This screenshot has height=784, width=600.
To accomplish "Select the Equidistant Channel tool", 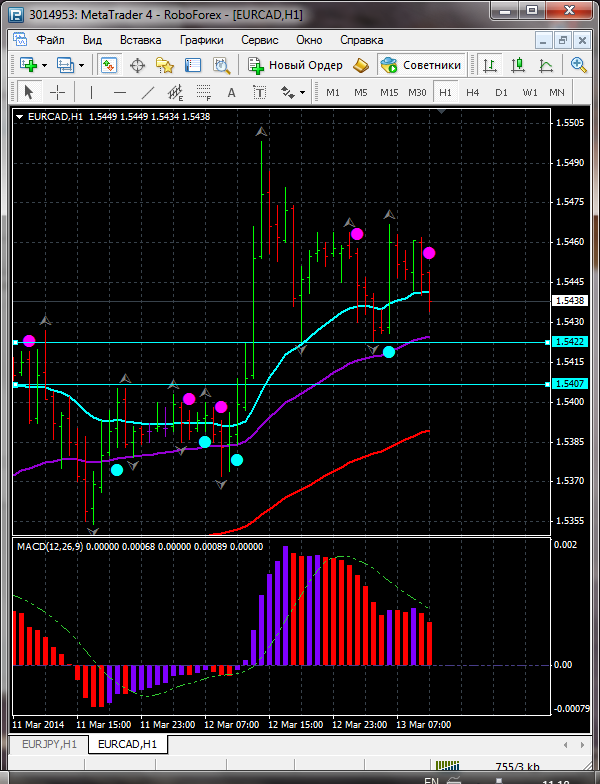I will [x=176, y=92].
